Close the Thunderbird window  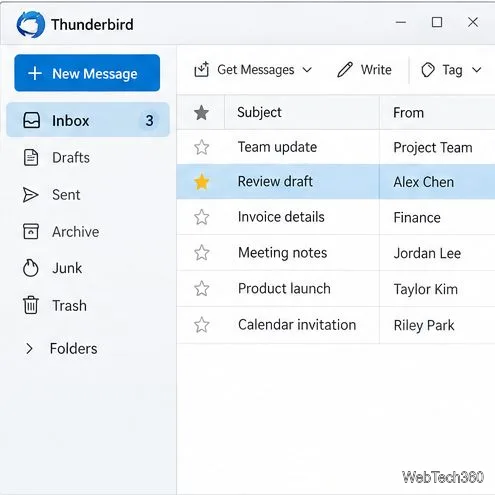pos(473,22)
